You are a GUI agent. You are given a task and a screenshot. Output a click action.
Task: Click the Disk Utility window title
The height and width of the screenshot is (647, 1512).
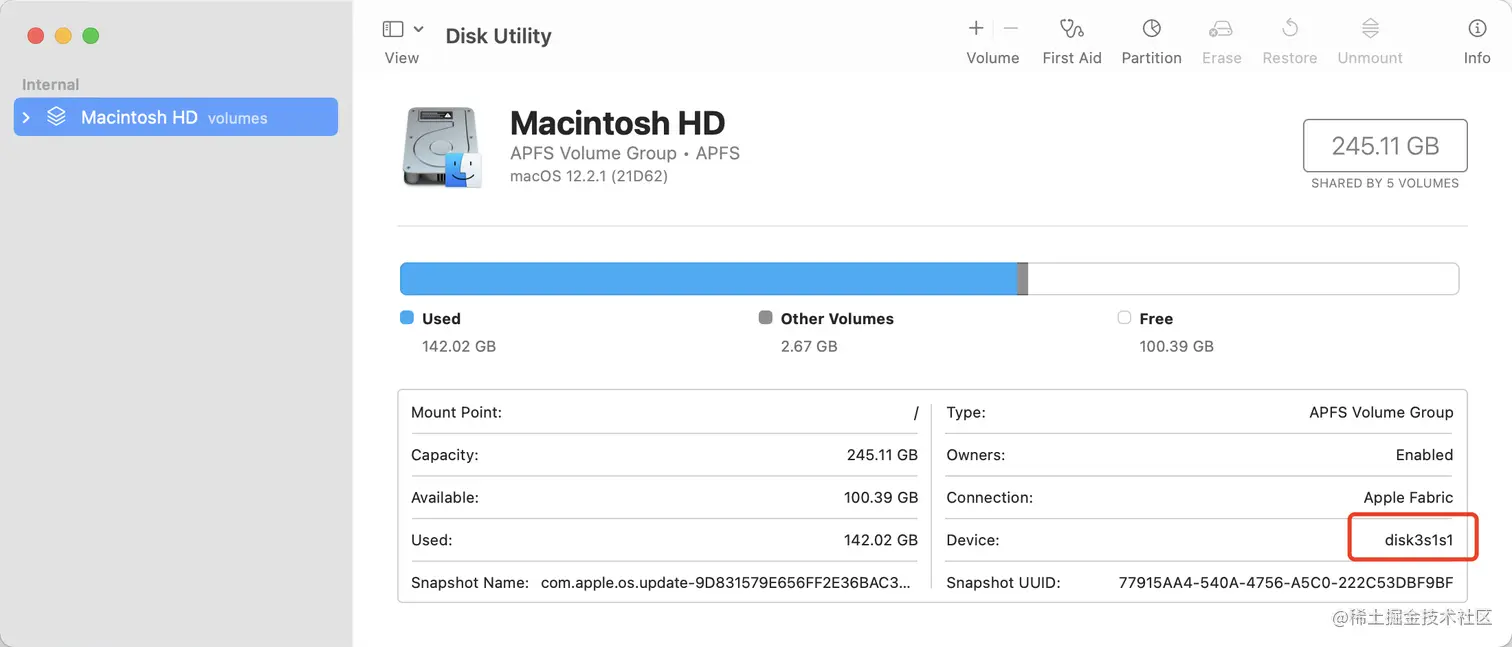pos(498,36)
